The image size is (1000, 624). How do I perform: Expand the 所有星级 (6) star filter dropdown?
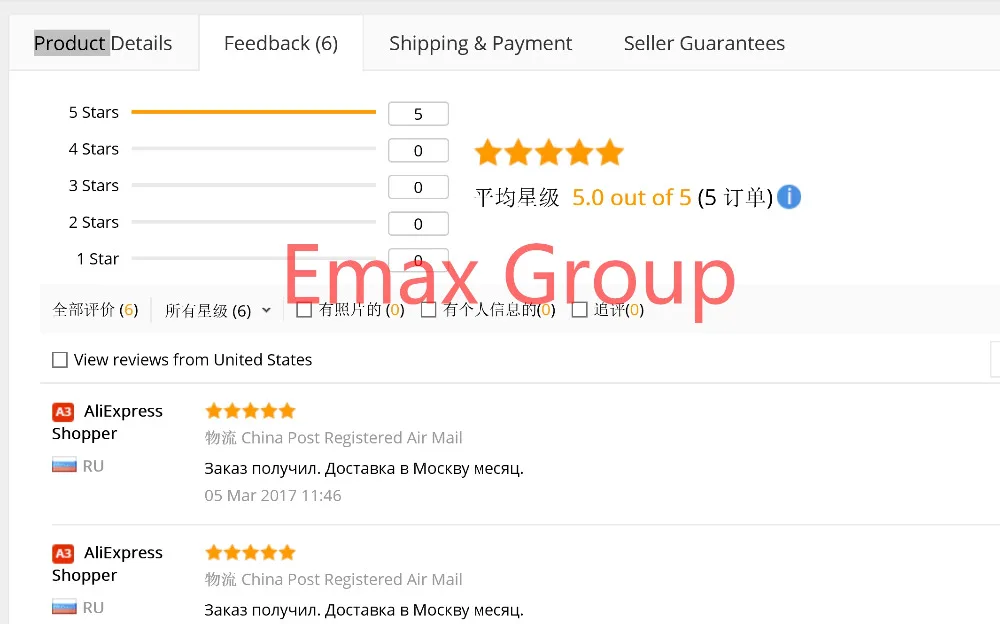(217, 311)
